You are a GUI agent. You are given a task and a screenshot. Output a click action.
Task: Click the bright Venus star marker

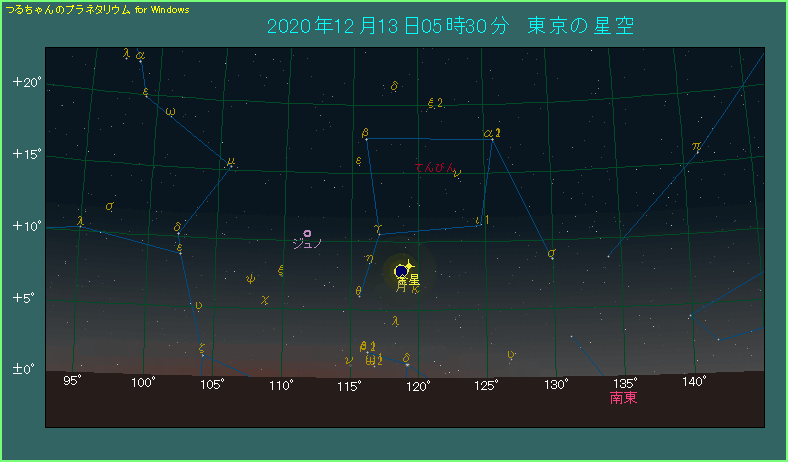[x=409, y=267]
